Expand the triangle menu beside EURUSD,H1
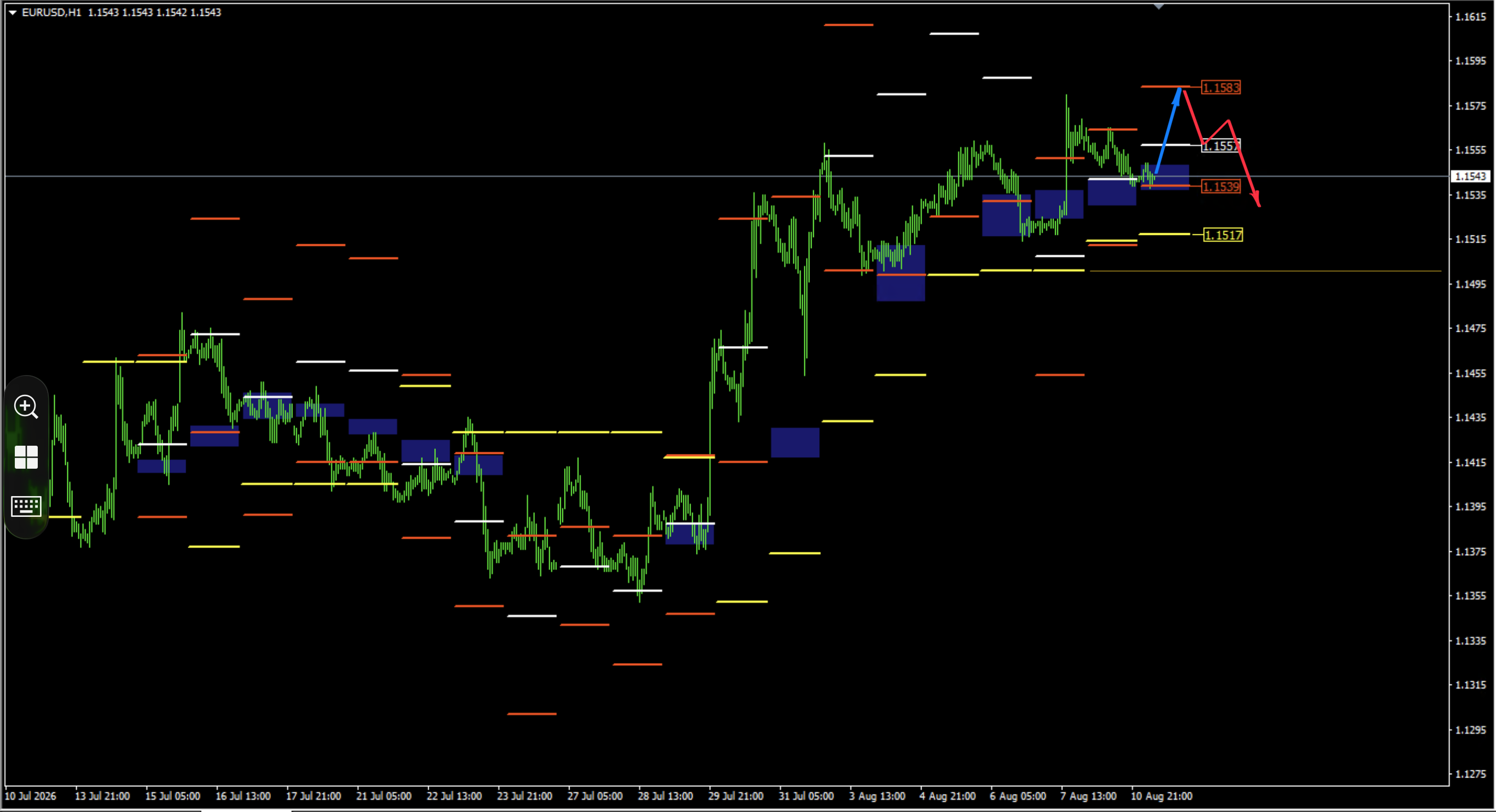The height and width of the screenshot is (812, 1496). pyautogui.click(x=12, y=12)
